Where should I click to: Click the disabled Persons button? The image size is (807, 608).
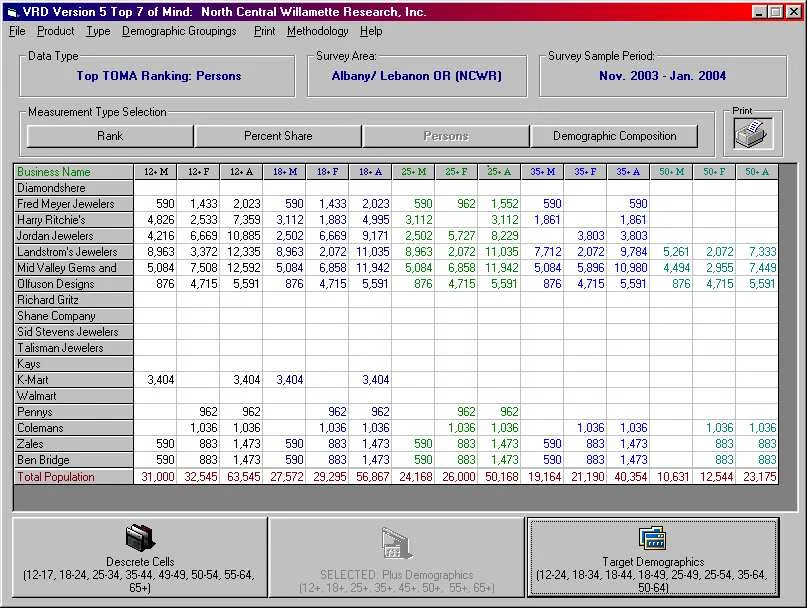click(x=446, y=136)
